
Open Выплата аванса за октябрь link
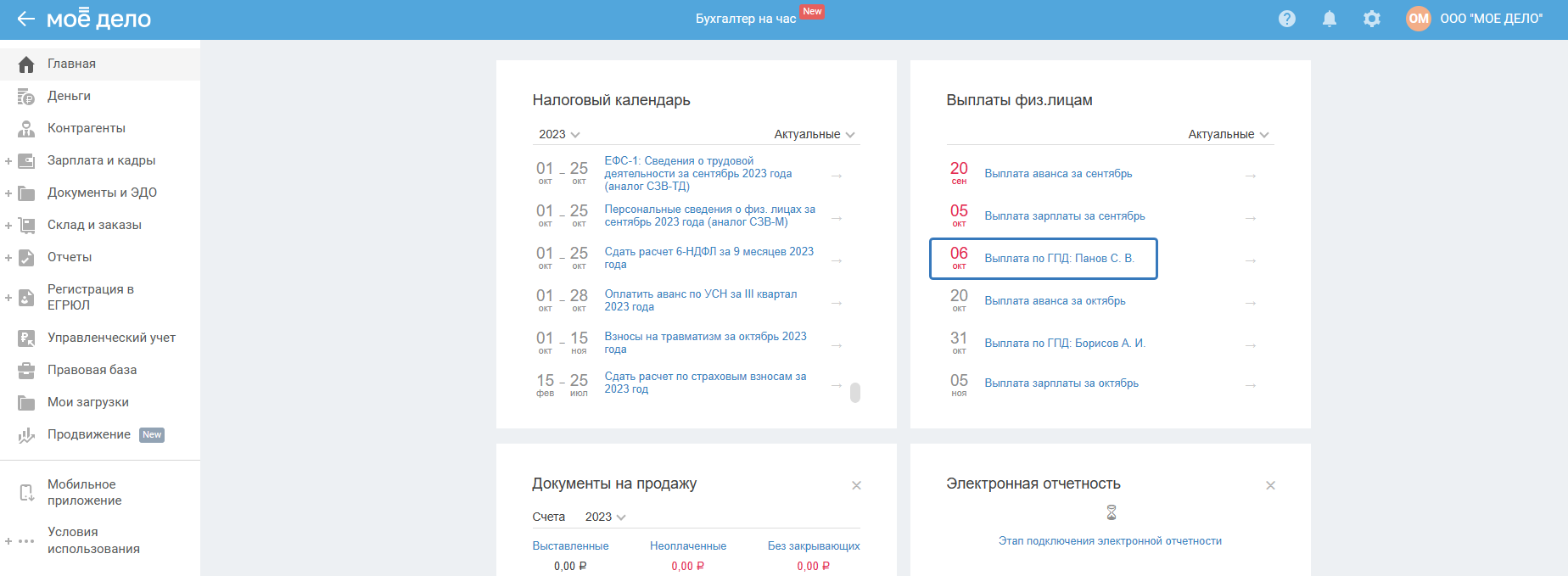click(x=1056, y=301)
